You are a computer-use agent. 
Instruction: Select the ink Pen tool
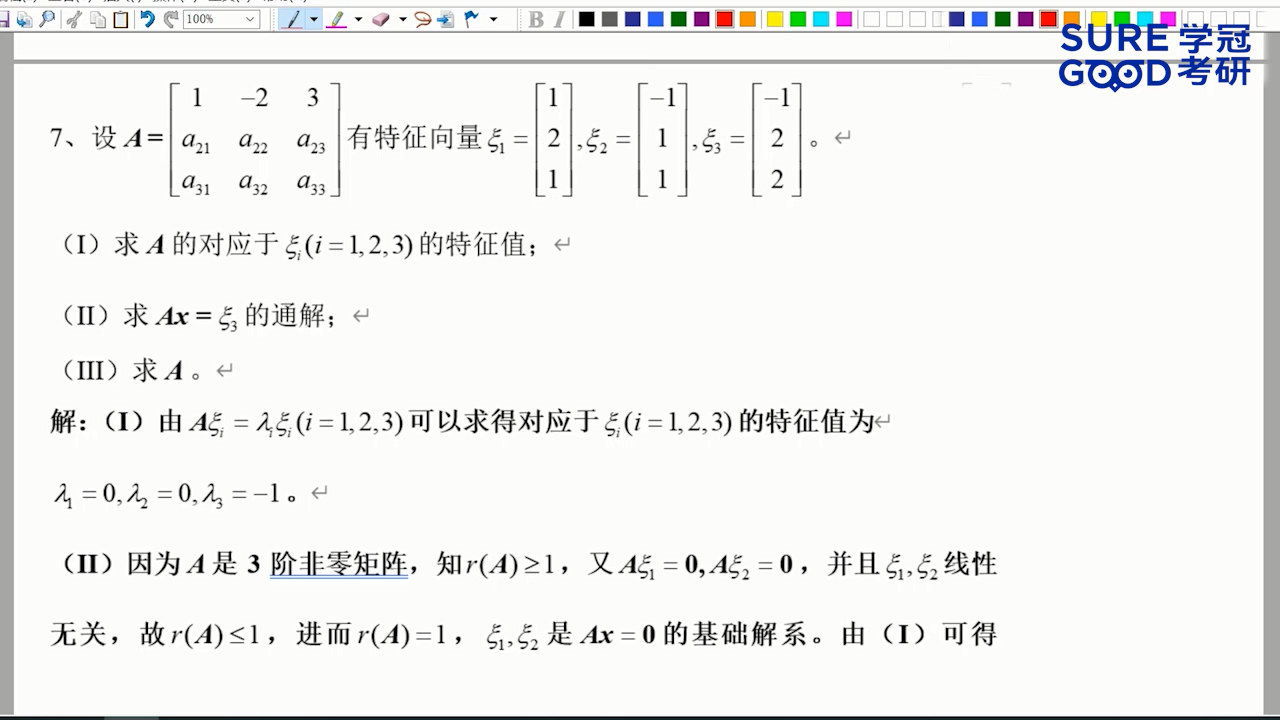(293, 19)
